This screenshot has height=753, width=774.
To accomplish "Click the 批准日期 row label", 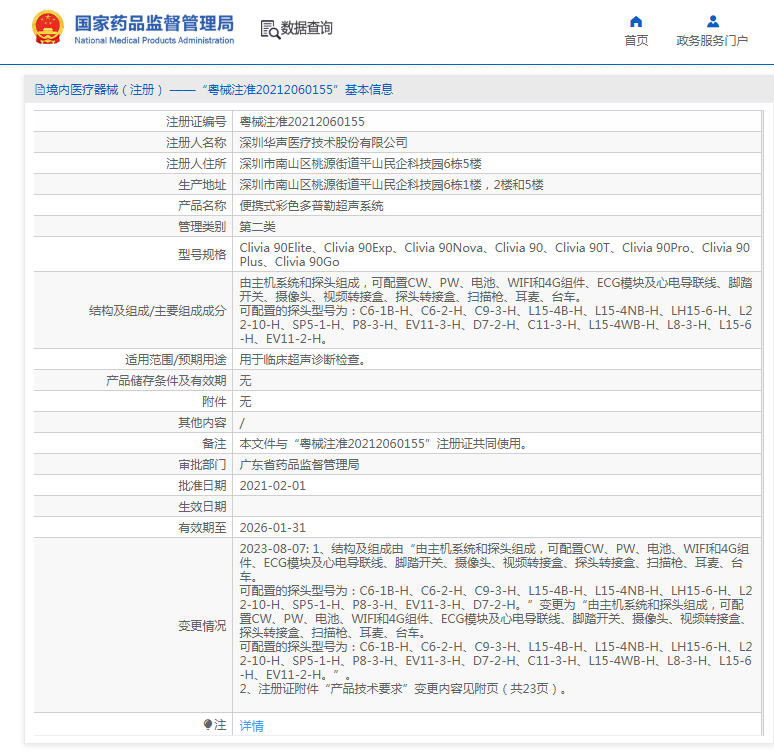I will click(x=202, y=485).
